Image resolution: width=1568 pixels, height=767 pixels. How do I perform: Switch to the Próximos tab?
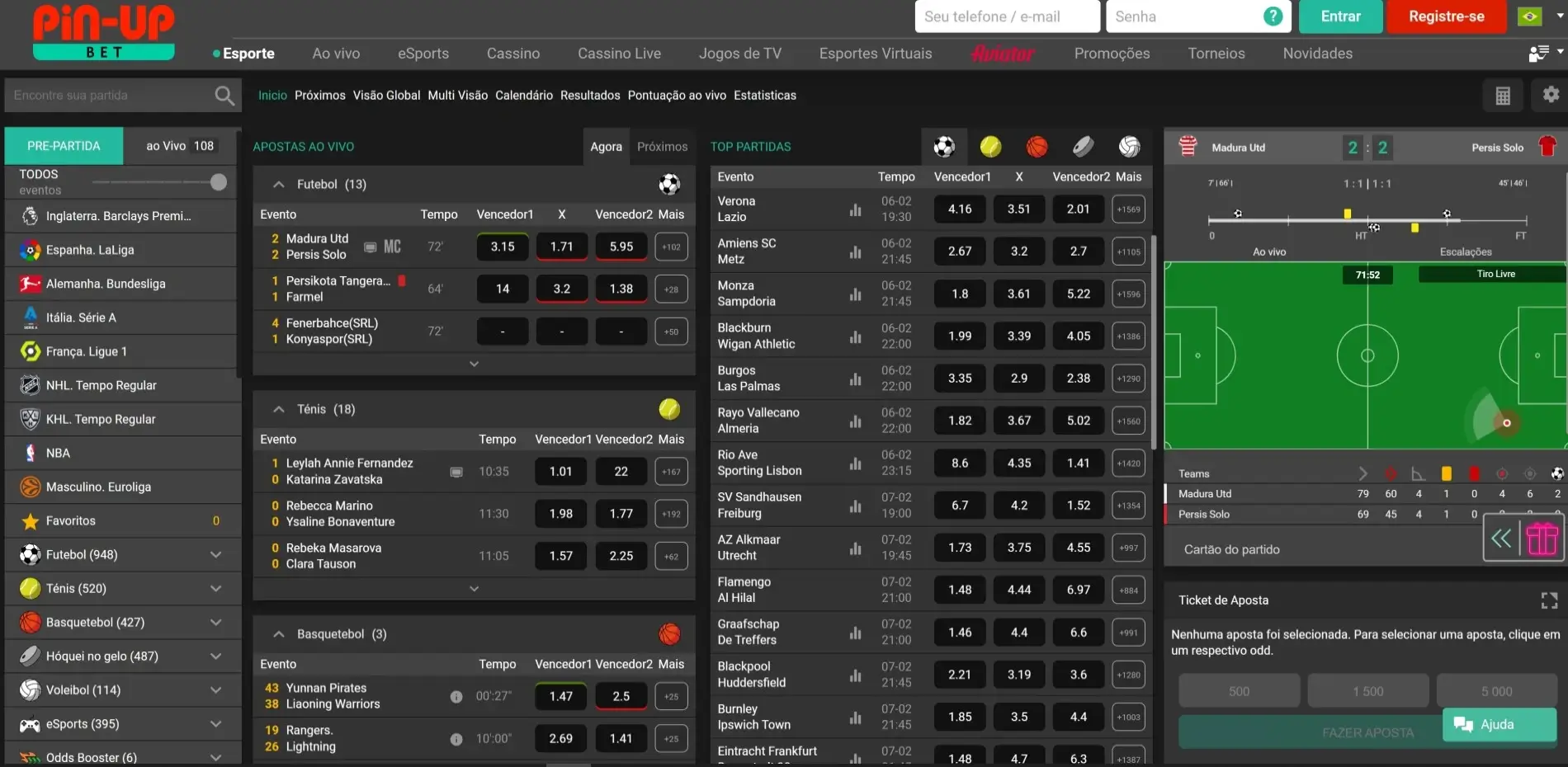pyautogui.click(x=662, y=147)
